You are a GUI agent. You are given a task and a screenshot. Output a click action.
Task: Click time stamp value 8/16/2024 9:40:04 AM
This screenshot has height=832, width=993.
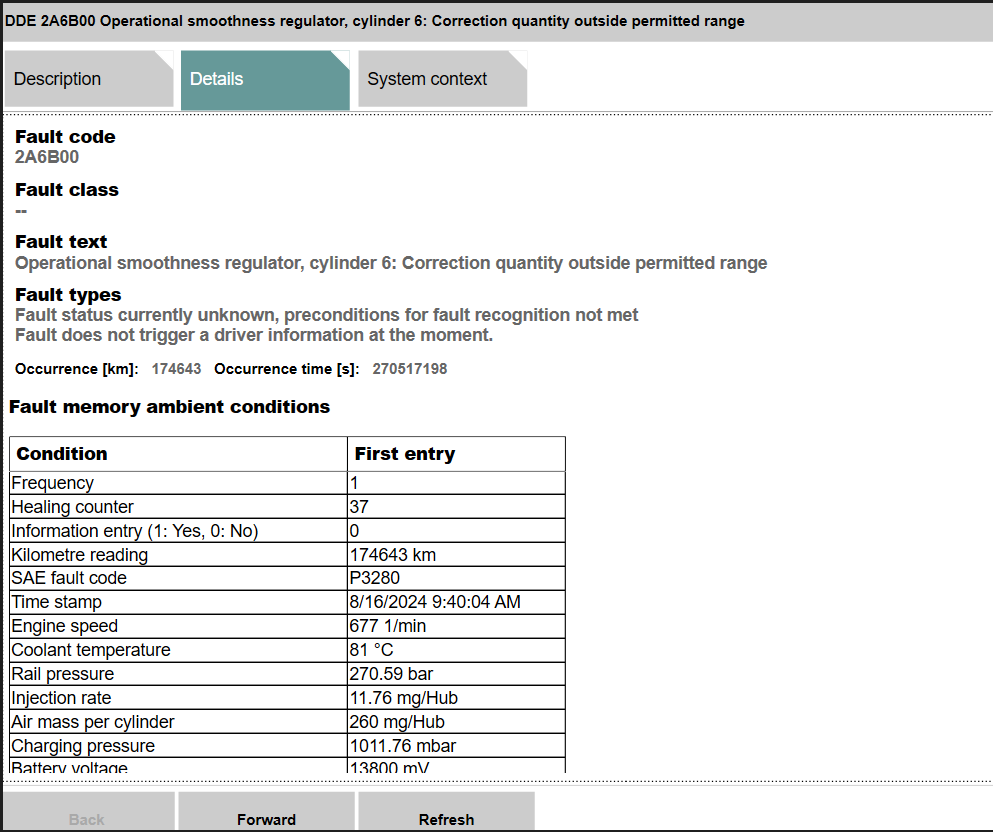click(435, 602)
